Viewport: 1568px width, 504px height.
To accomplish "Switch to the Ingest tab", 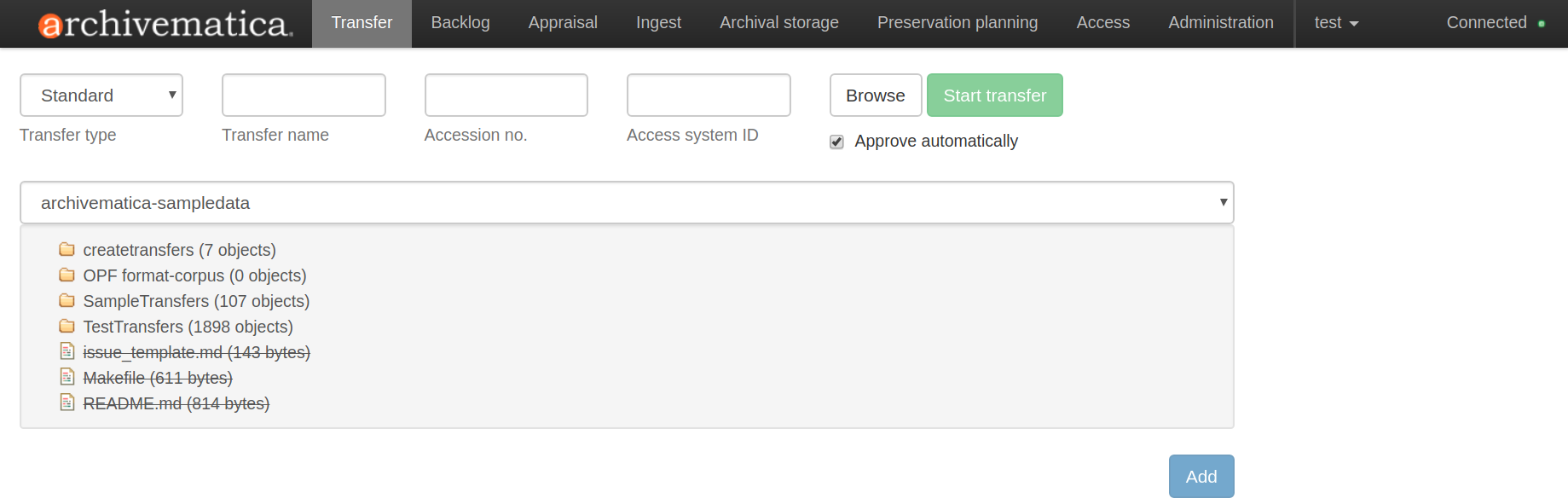I will click(x=658, y=23).
